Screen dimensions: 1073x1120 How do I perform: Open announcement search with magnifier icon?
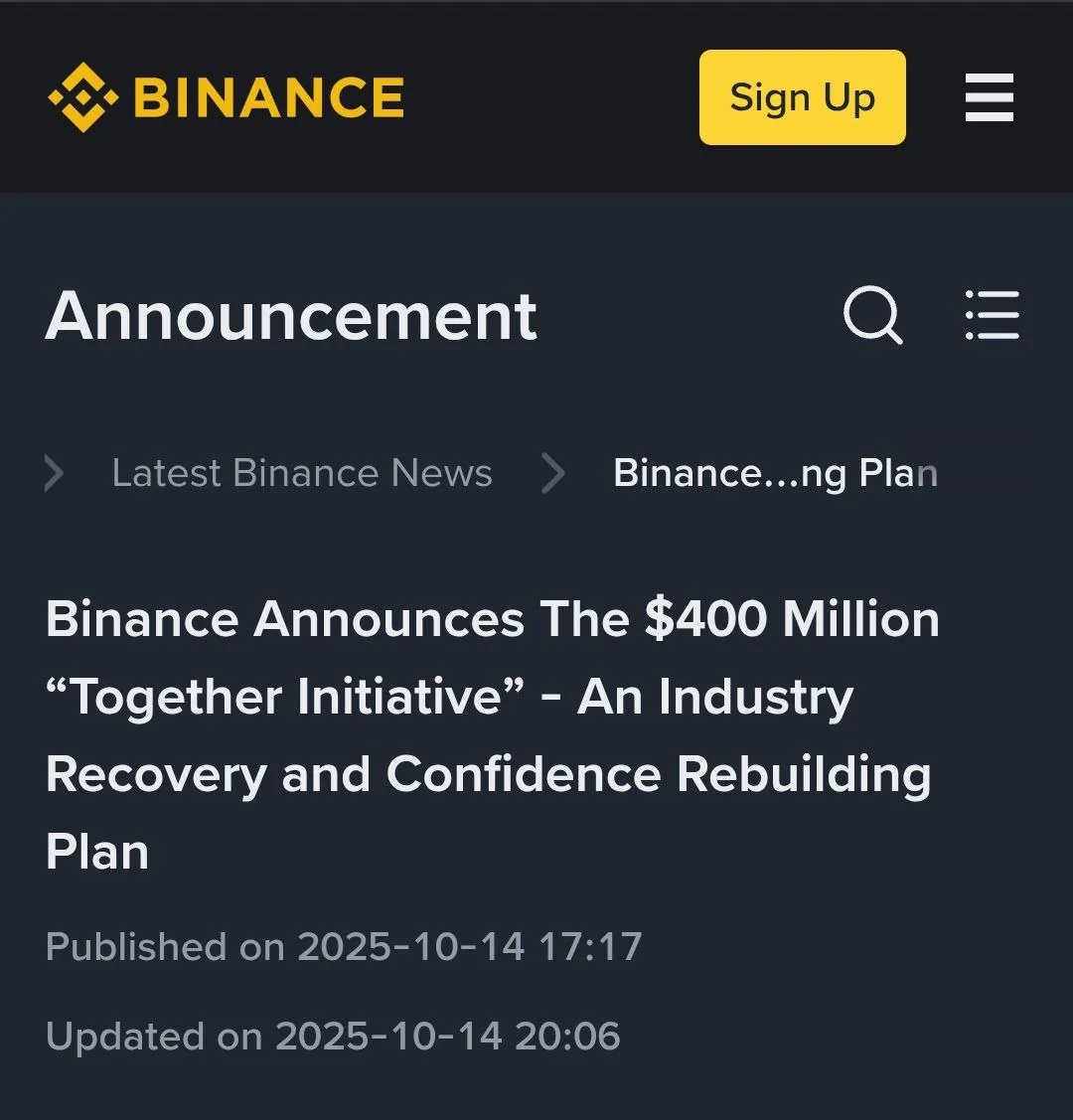point(872,316)
